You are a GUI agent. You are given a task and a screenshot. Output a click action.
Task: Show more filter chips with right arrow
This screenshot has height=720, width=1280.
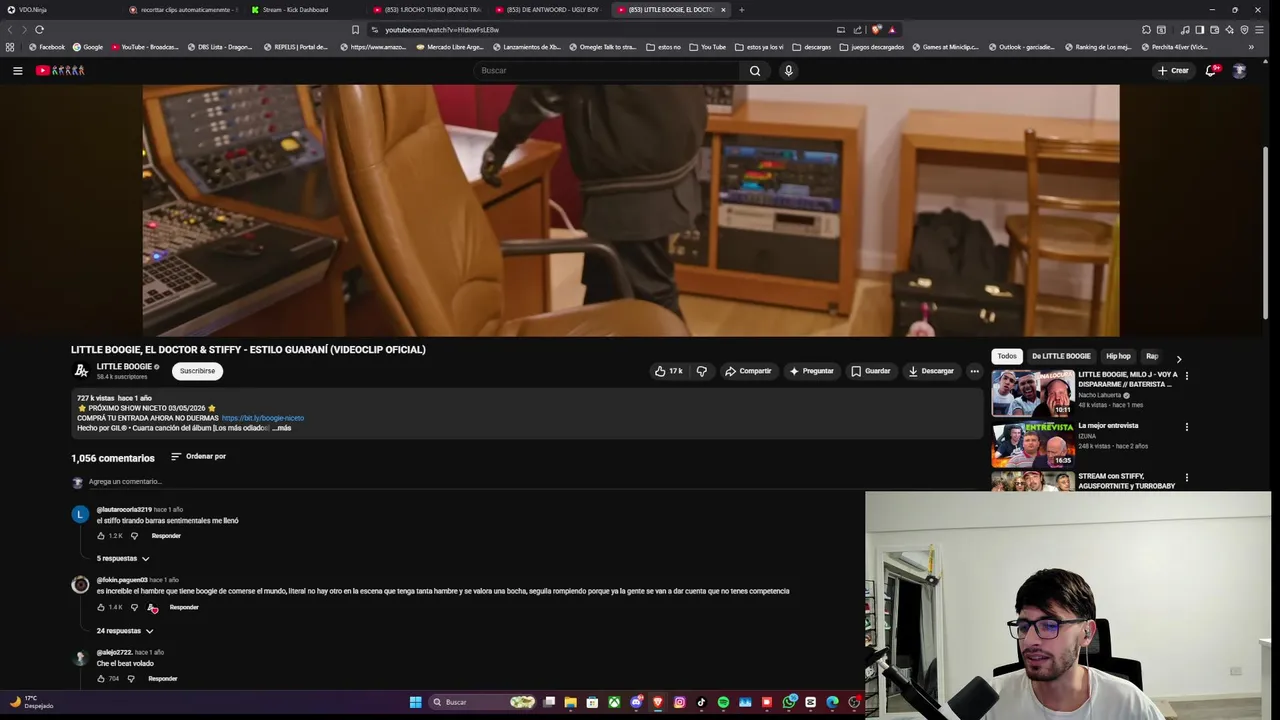click(1178, 358)
